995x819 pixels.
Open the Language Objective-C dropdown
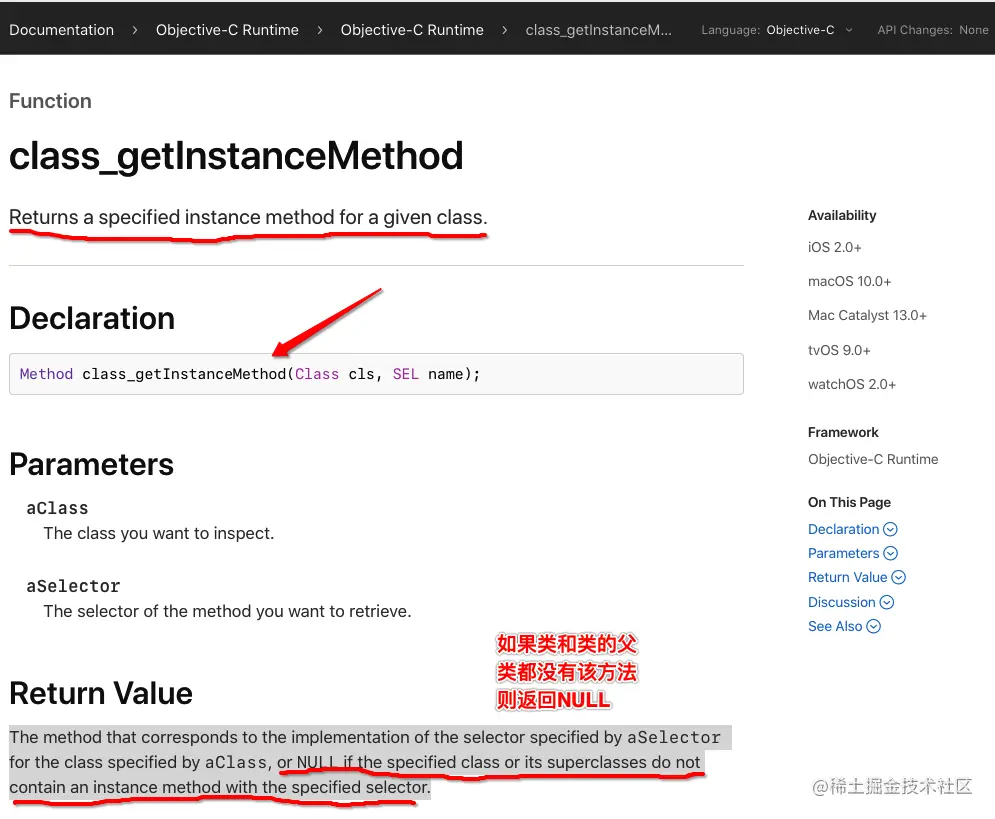776,30
